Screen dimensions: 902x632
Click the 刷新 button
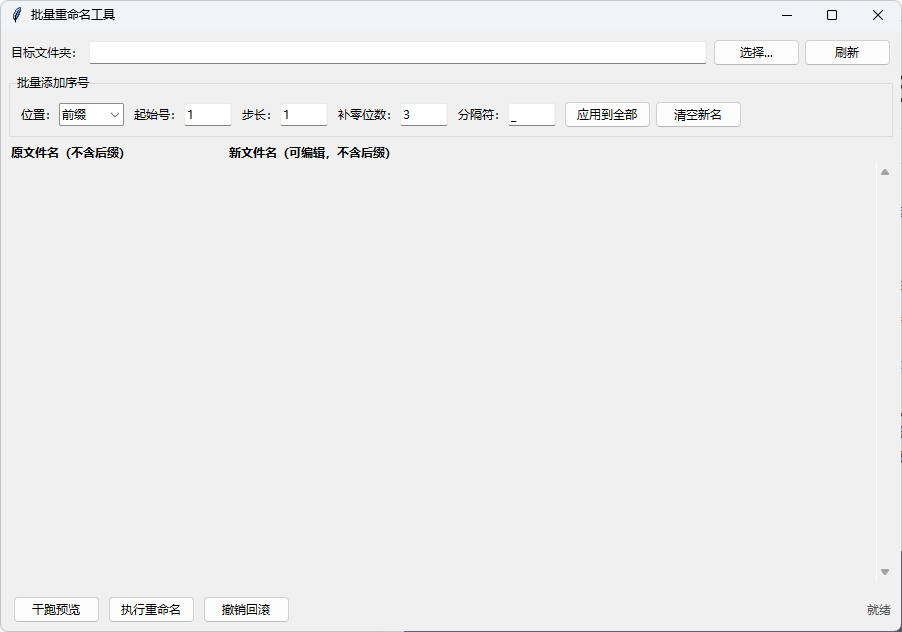pyautogui.click(x=847, y=53)
